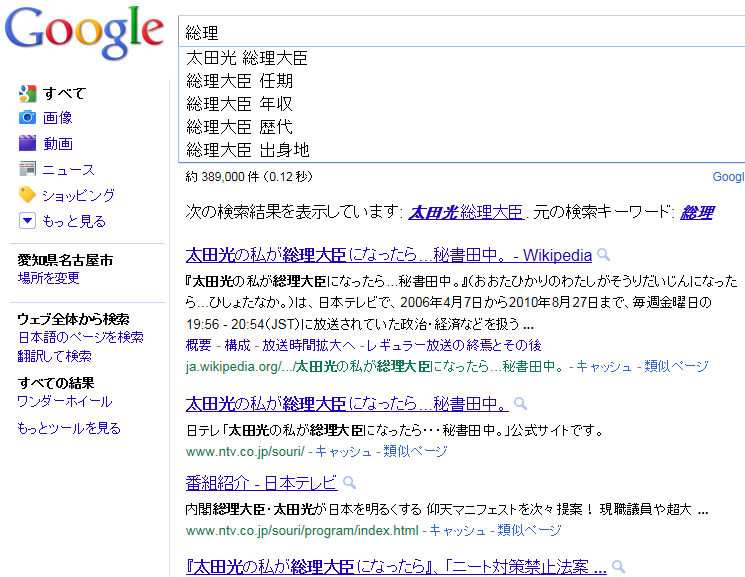
Task: Click 概要 sitelink under Wikipedia result
Action: point(198,345)
